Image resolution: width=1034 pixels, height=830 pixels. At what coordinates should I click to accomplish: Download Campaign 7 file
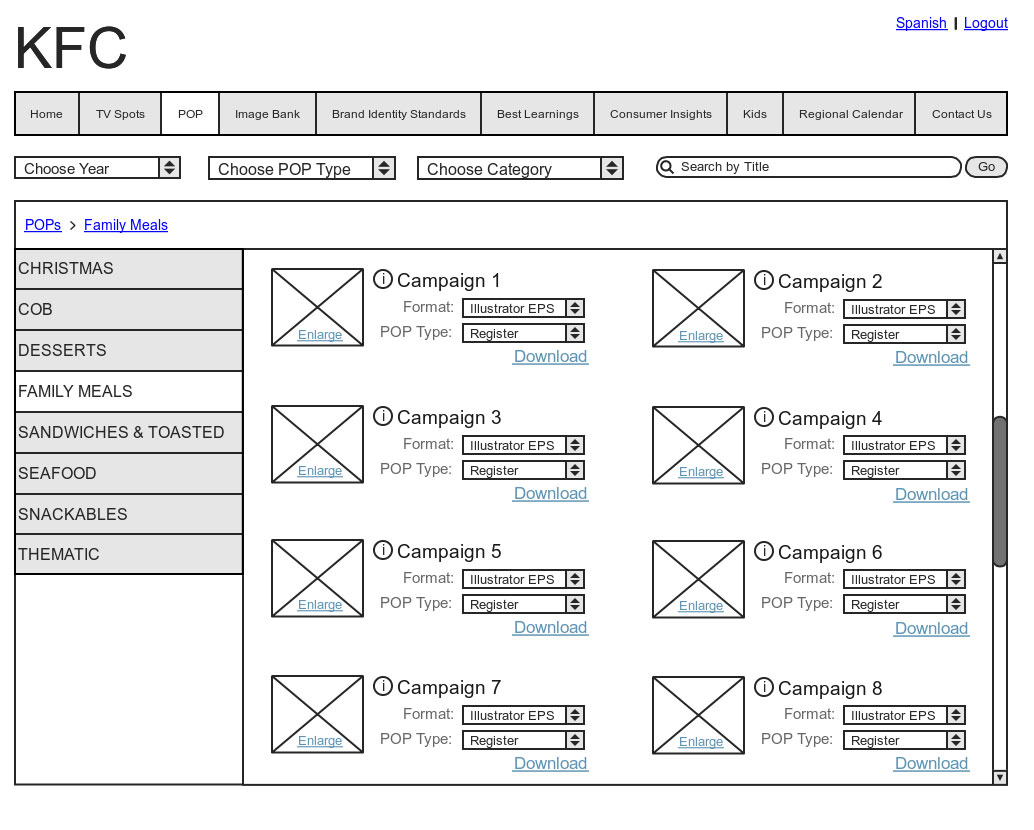click(551, 763)
